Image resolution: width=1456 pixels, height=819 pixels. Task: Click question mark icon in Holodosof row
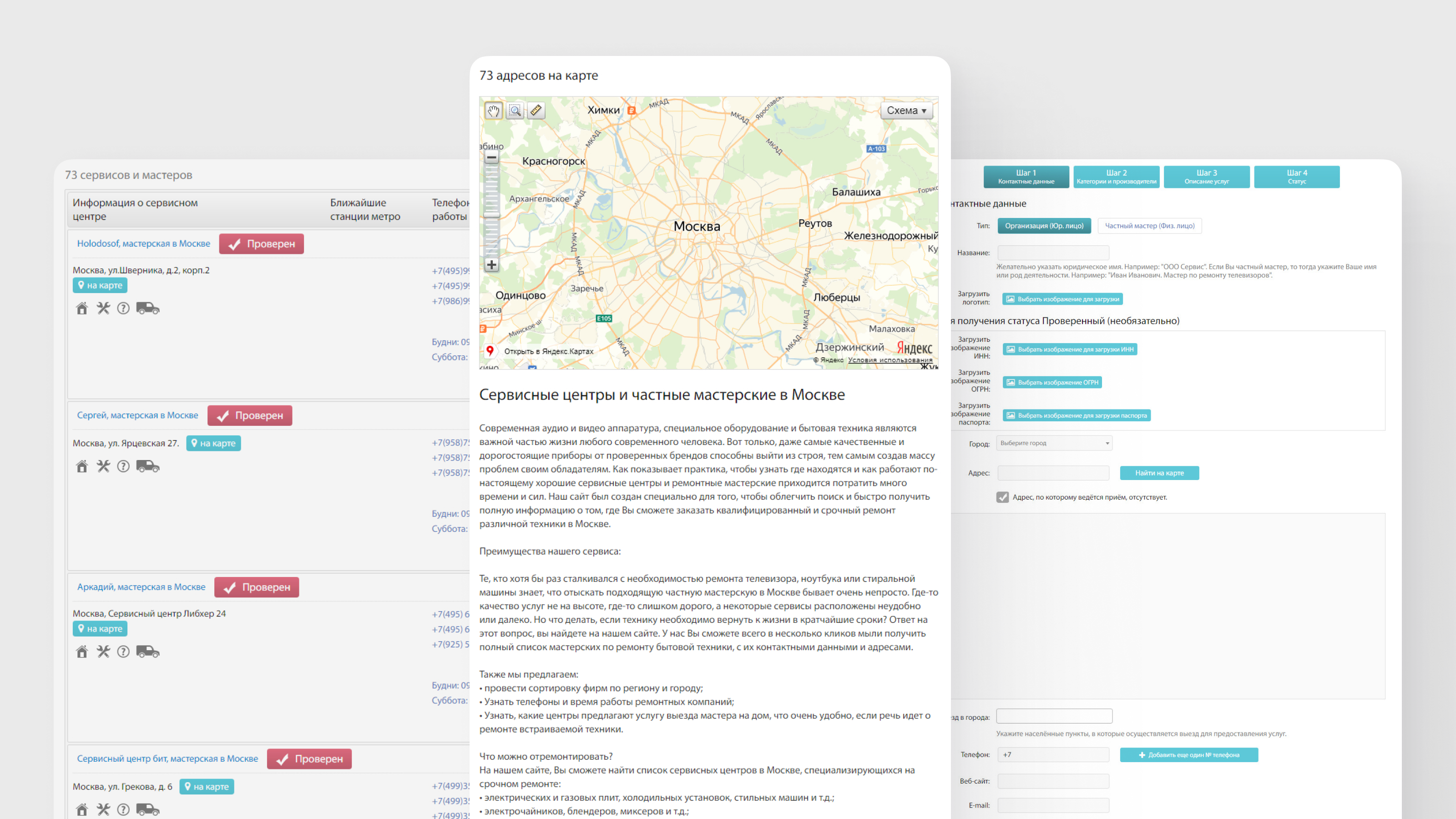pos(123,308)
